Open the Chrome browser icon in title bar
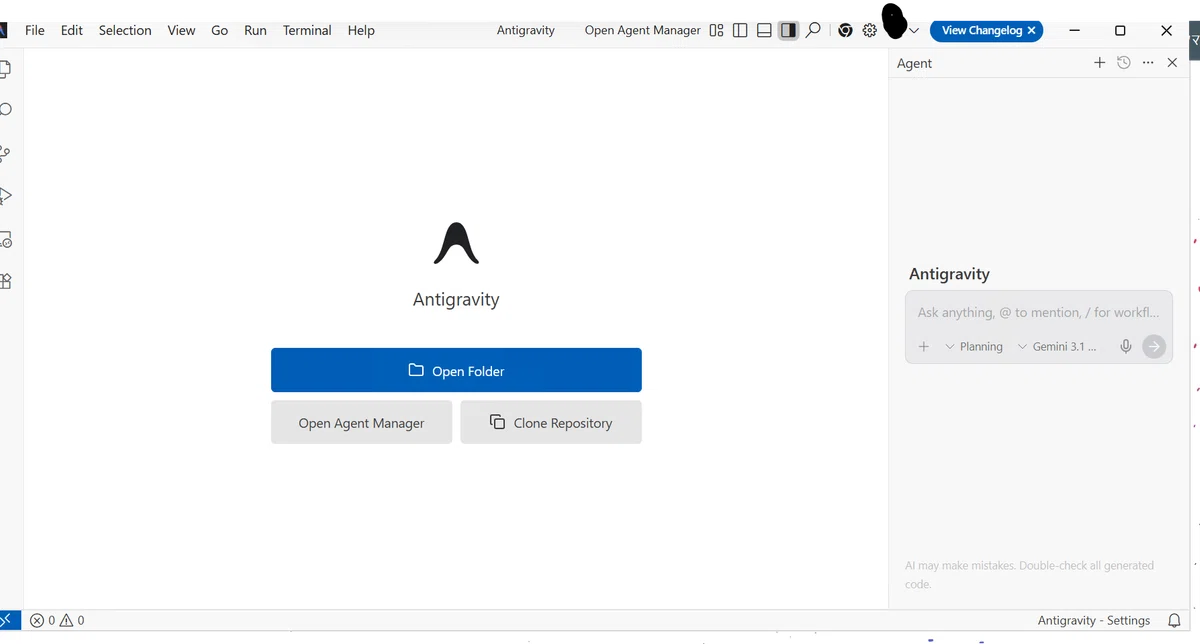Screen dimensions: 1200x644 [845, 30]
